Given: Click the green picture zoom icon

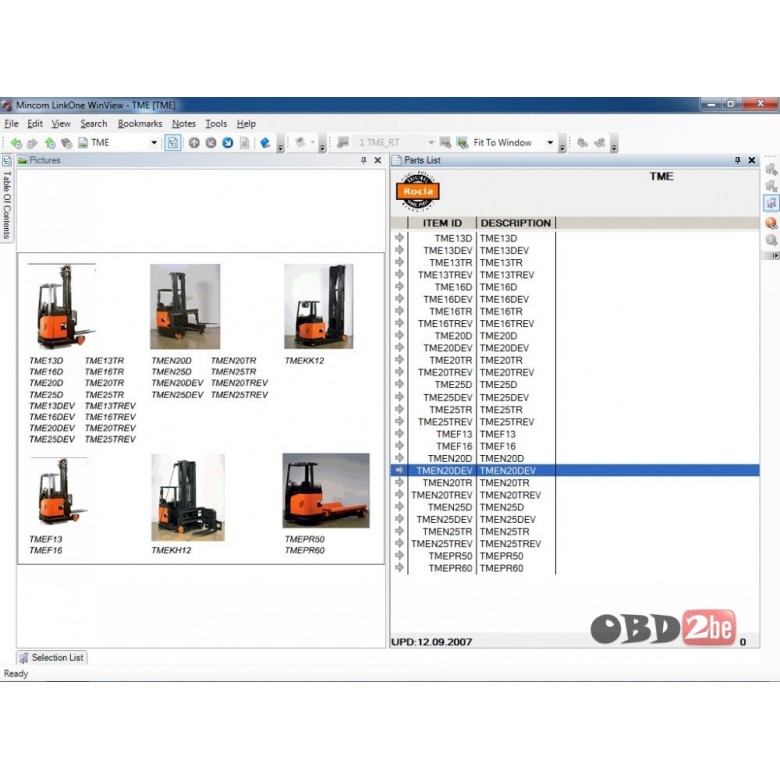Looking at the screenshot, I should coord(462,143).
